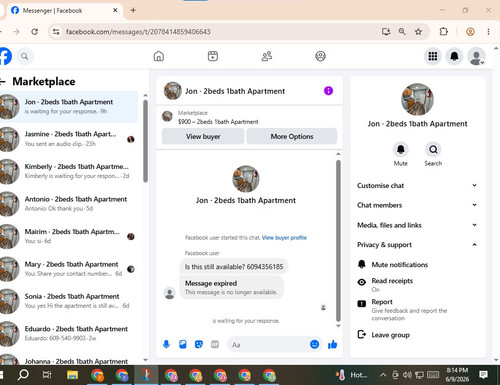
Task: Open the Chrome profile icon
Action: tap(470, 32)
